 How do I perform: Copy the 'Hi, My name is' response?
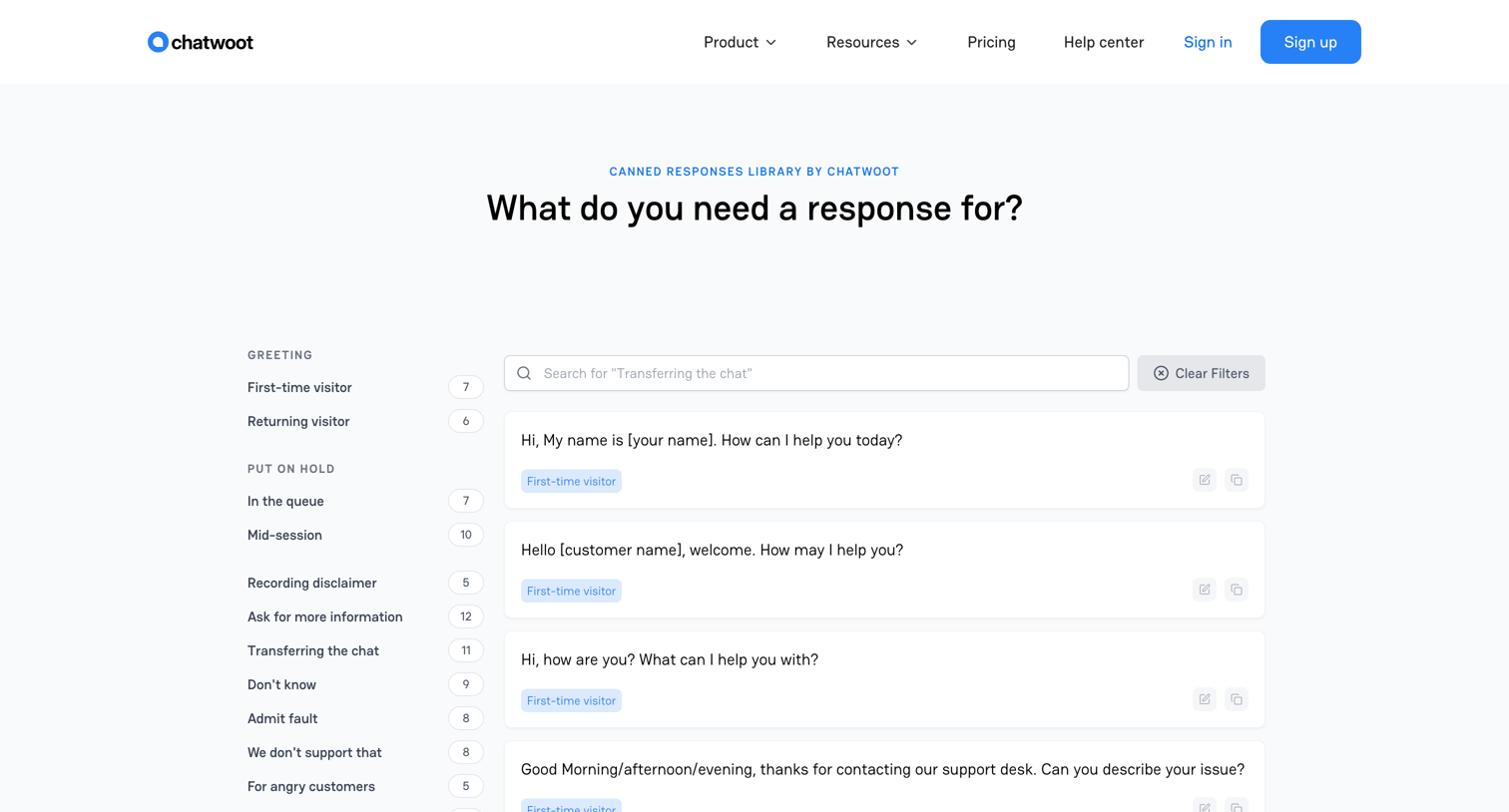click(x=1237, y=480)
